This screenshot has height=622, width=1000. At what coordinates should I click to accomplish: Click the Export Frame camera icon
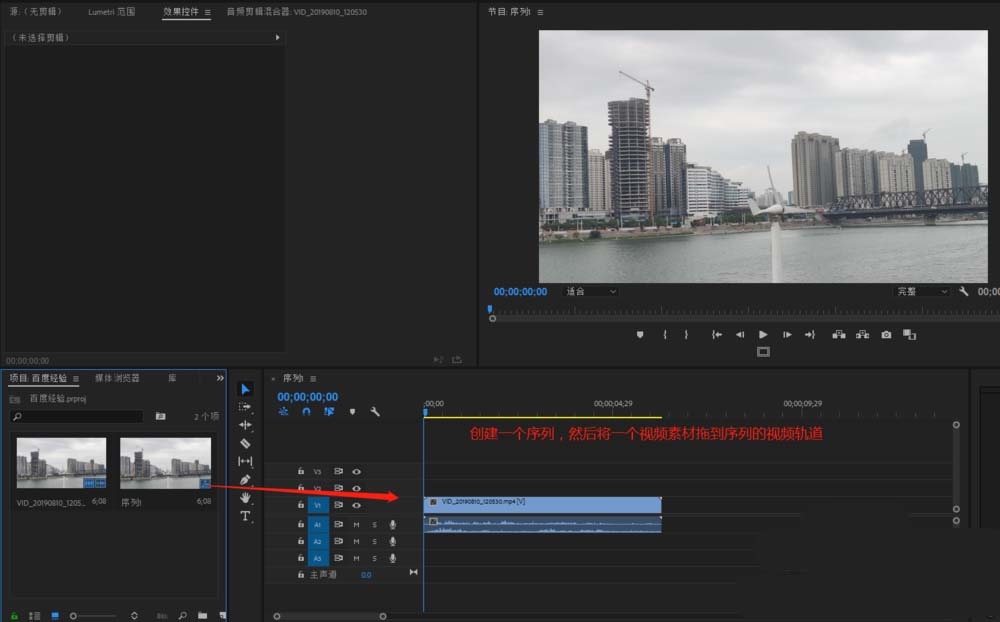pyautogui.click(x=886, y=335)
